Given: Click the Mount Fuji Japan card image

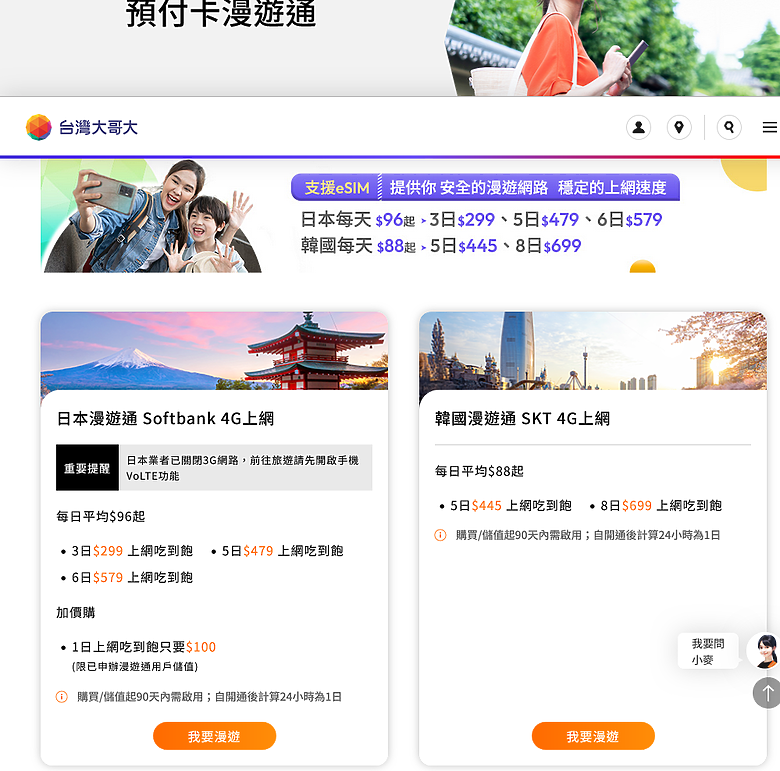Looking at the screenshot, I should (214, 351).
